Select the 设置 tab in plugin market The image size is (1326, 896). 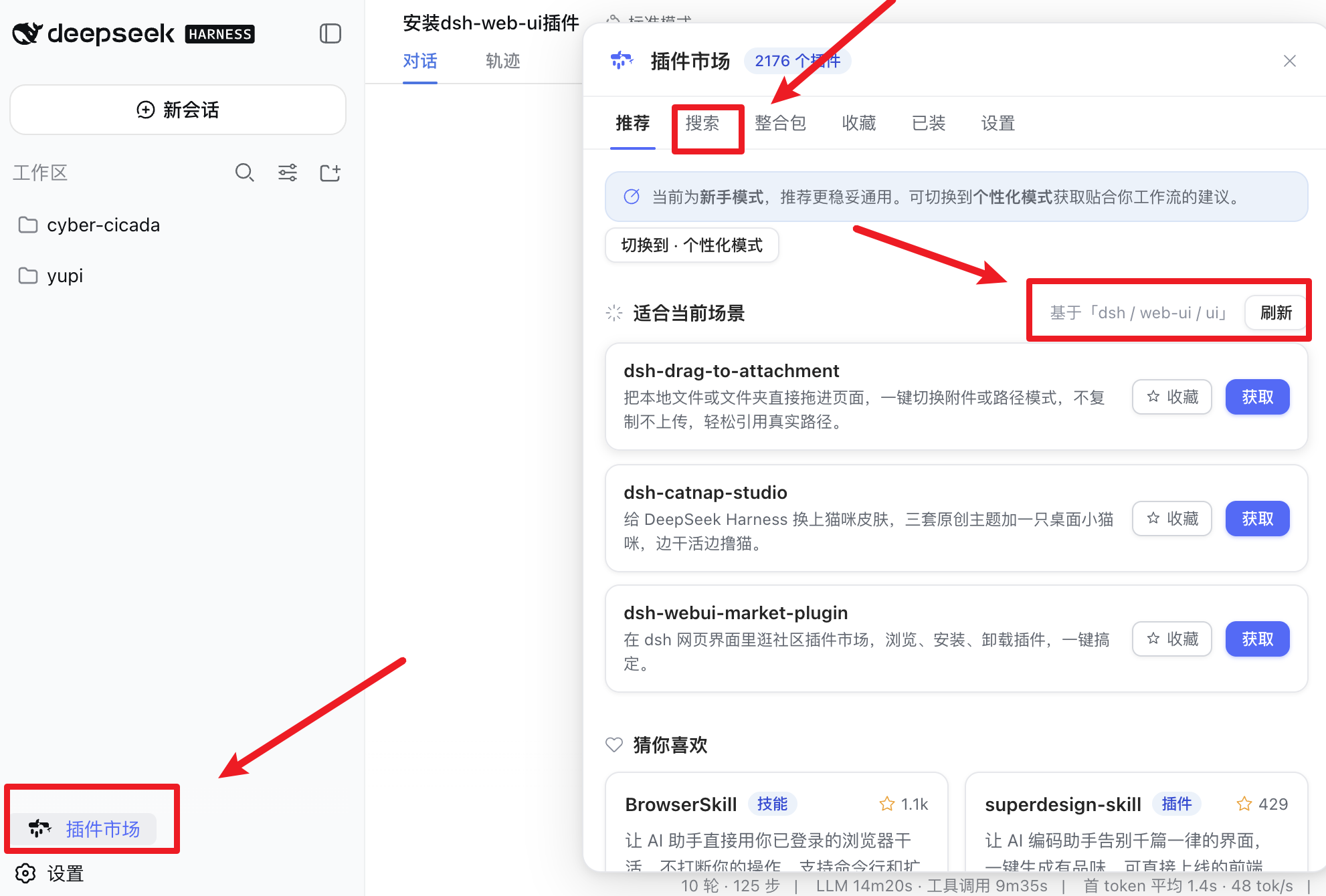tap(998, 123)
